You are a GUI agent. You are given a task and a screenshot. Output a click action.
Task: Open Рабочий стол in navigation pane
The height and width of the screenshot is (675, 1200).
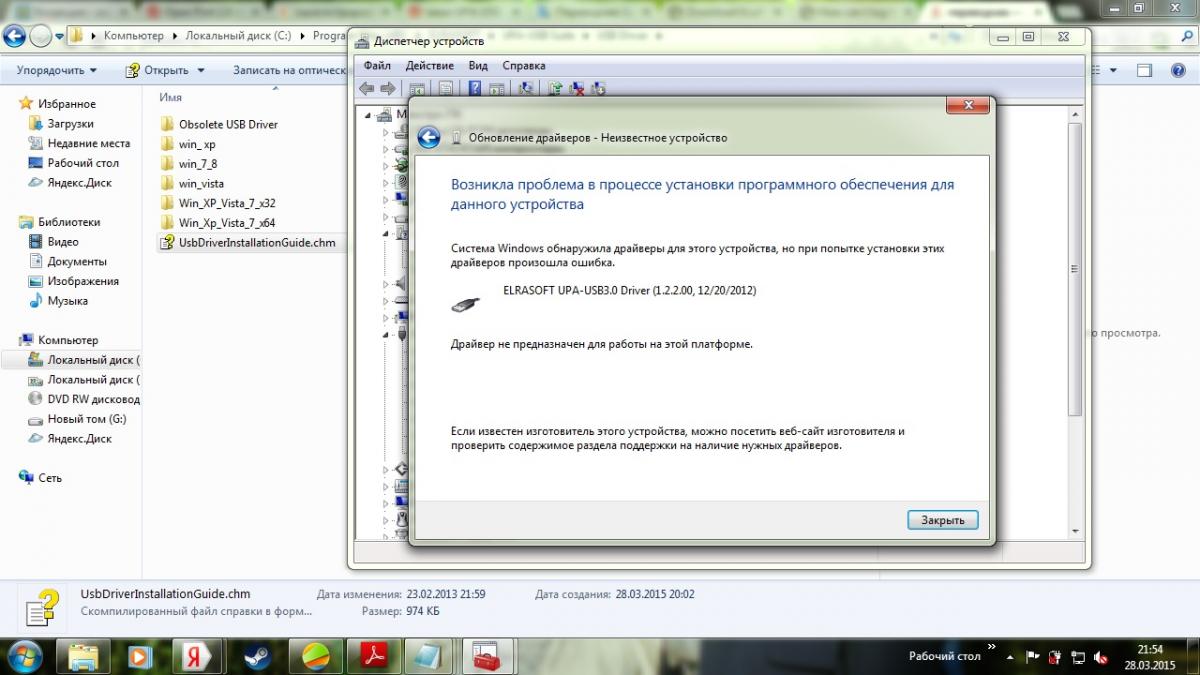click(x=73, y=163)
